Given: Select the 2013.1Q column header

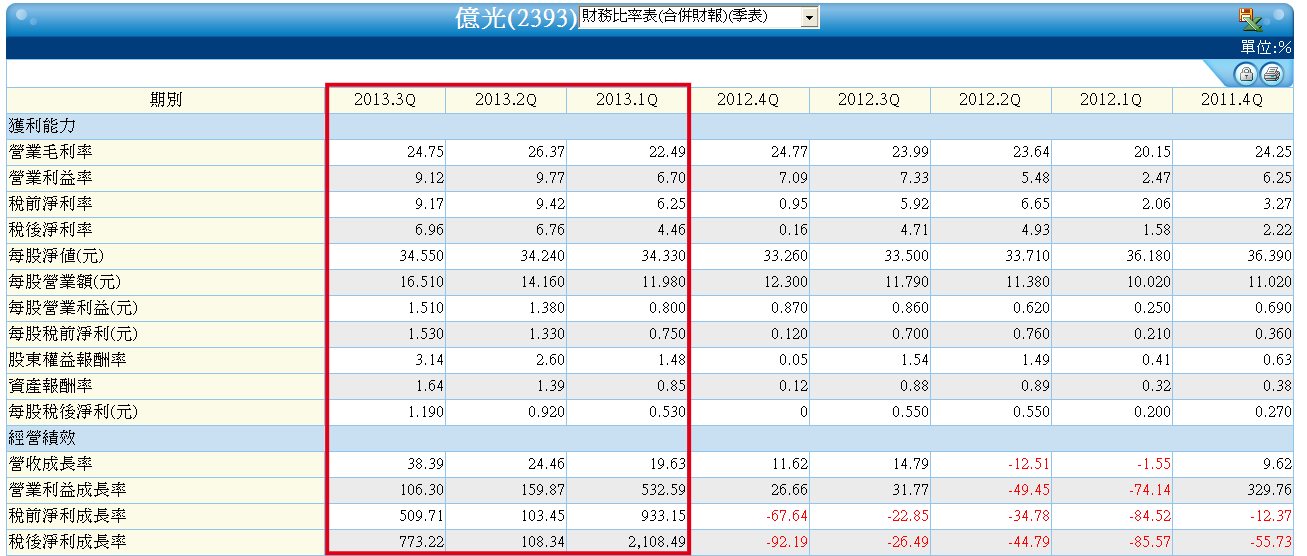Looking at the screenshot, I should point(627,100).
